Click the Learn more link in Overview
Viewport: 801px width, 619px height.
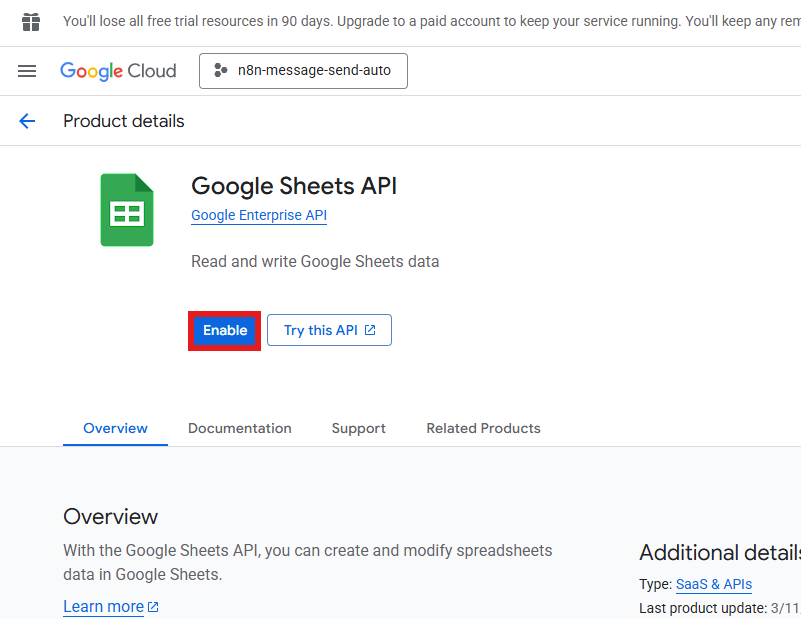pyautogui.click(x=103, y=606)
